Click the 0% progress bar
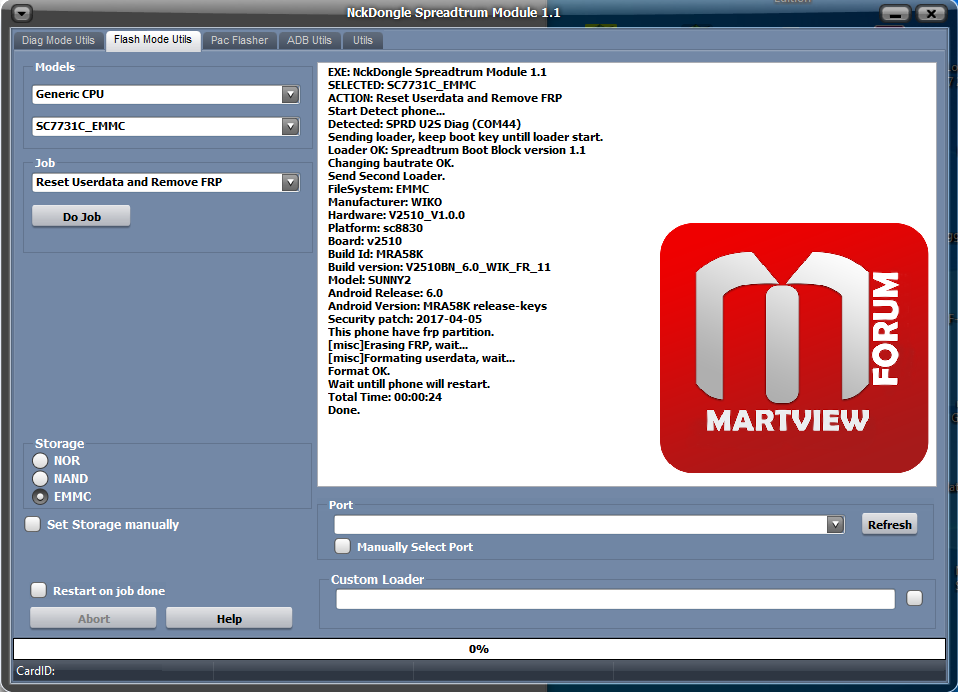This screenshot has height=692, width=958. click(x=479, y=649)
